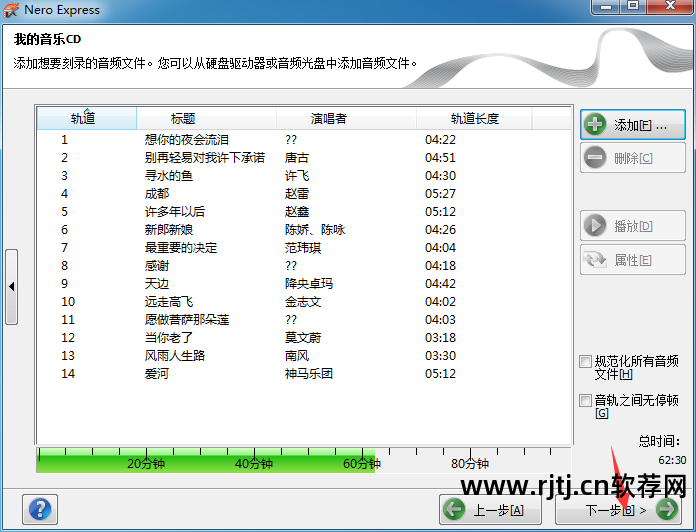Go back with 上一步 button
This screenshot has width=696, height=532.
click(490, 510)
